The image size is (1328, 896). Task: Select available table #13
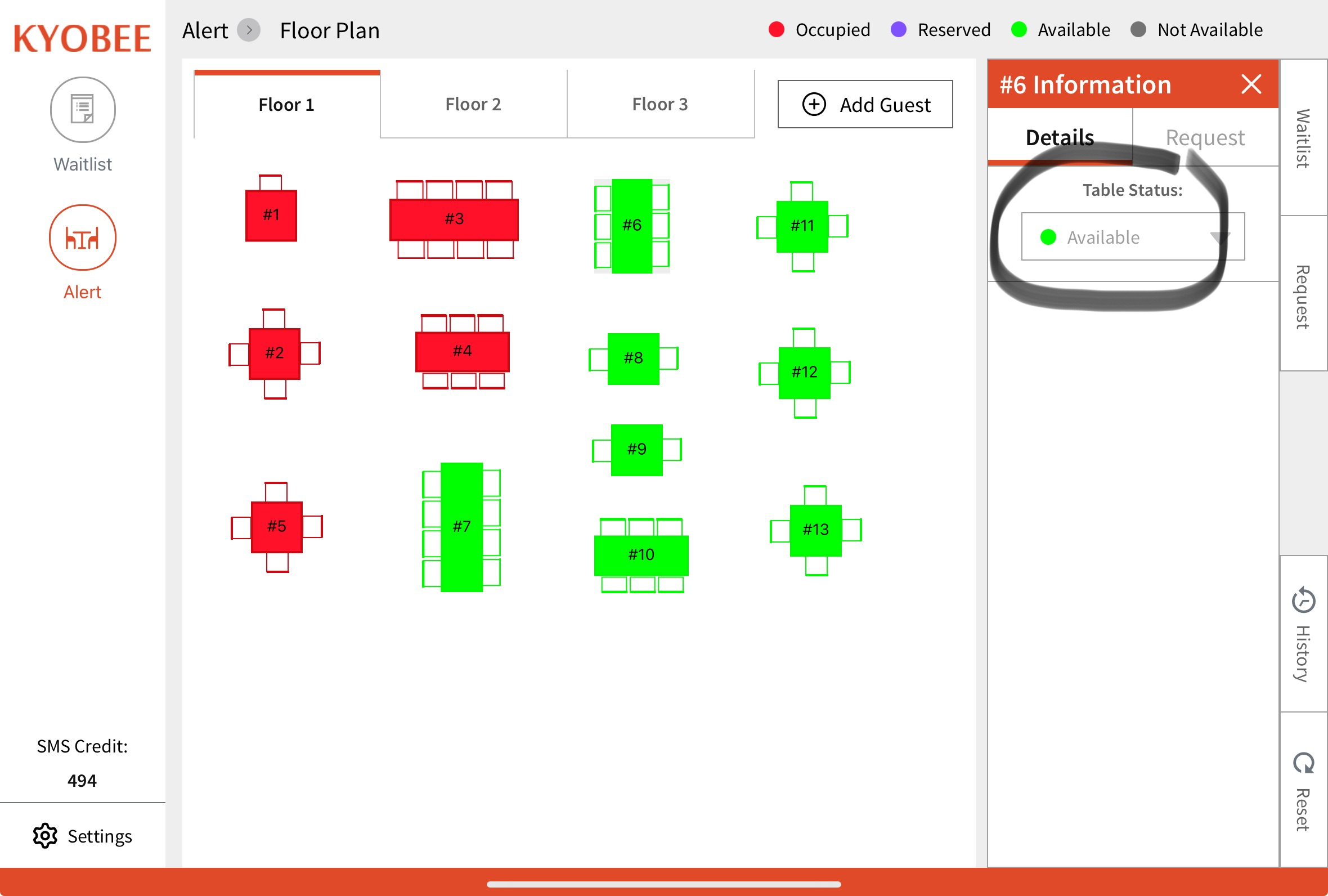tap(815, 530)
